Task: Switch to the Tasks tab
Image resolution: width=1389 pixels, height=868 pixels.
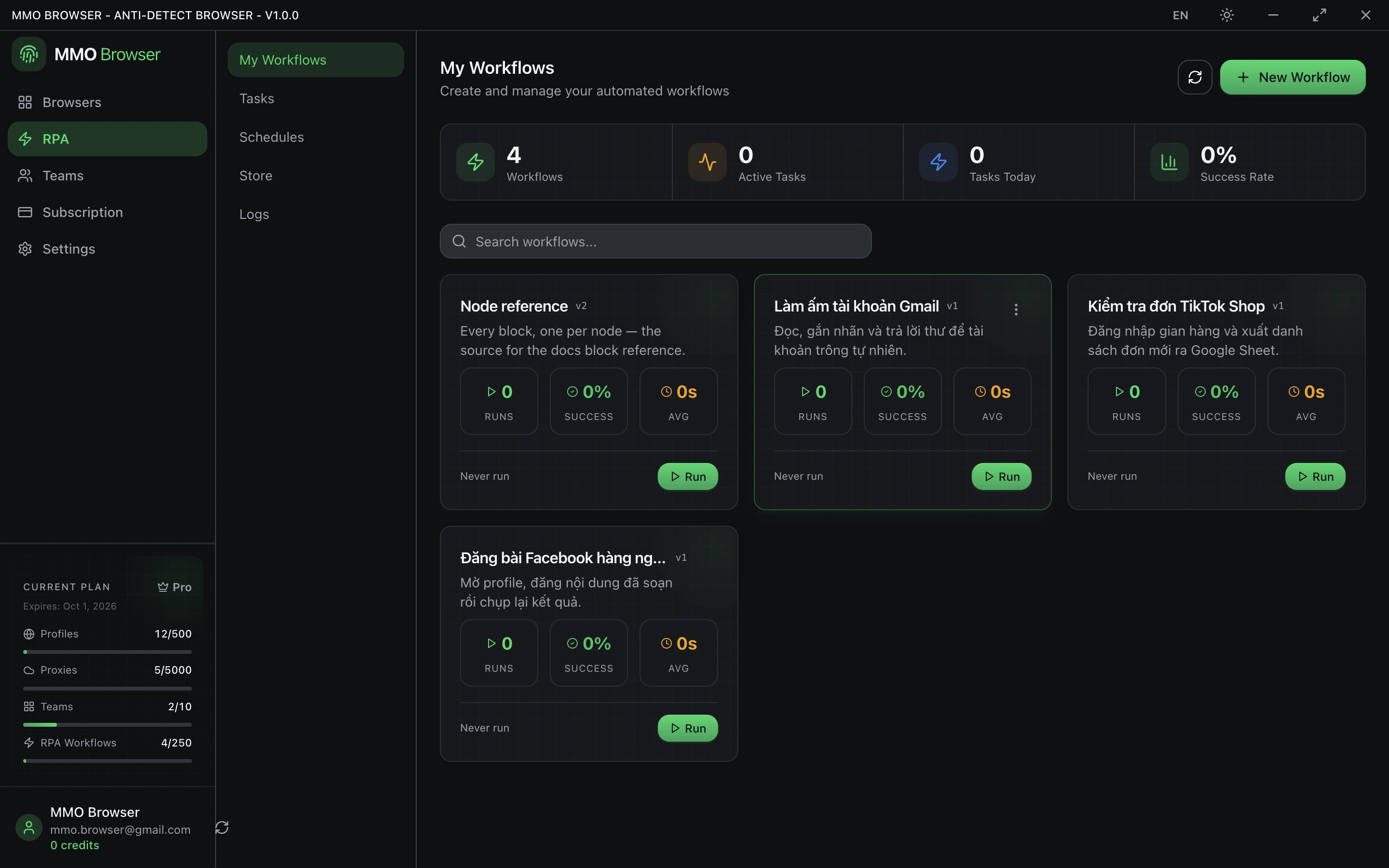Action: tap(316, 98)
